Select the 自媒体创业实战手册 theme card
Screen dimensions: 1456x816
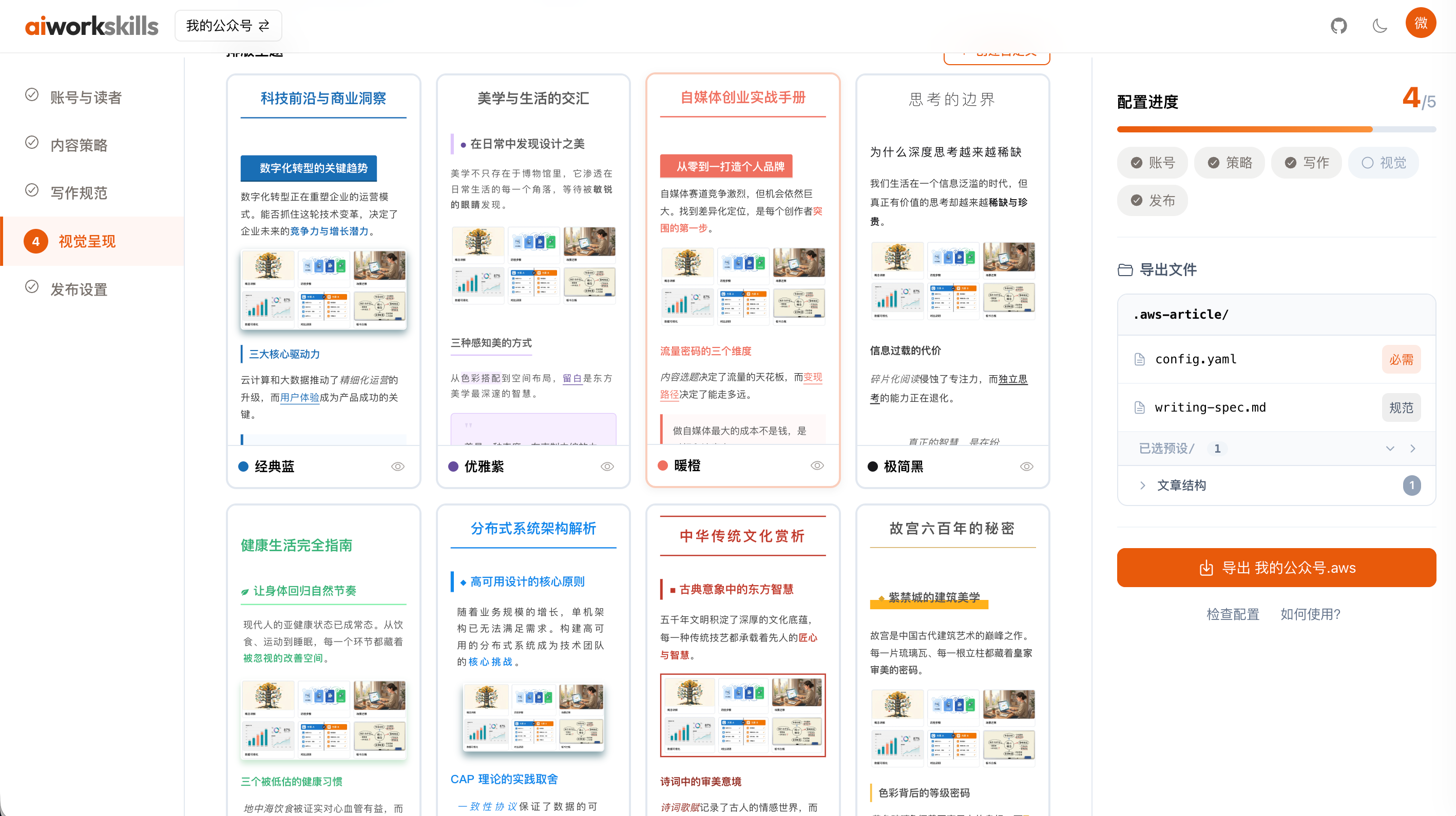[743, 280]
